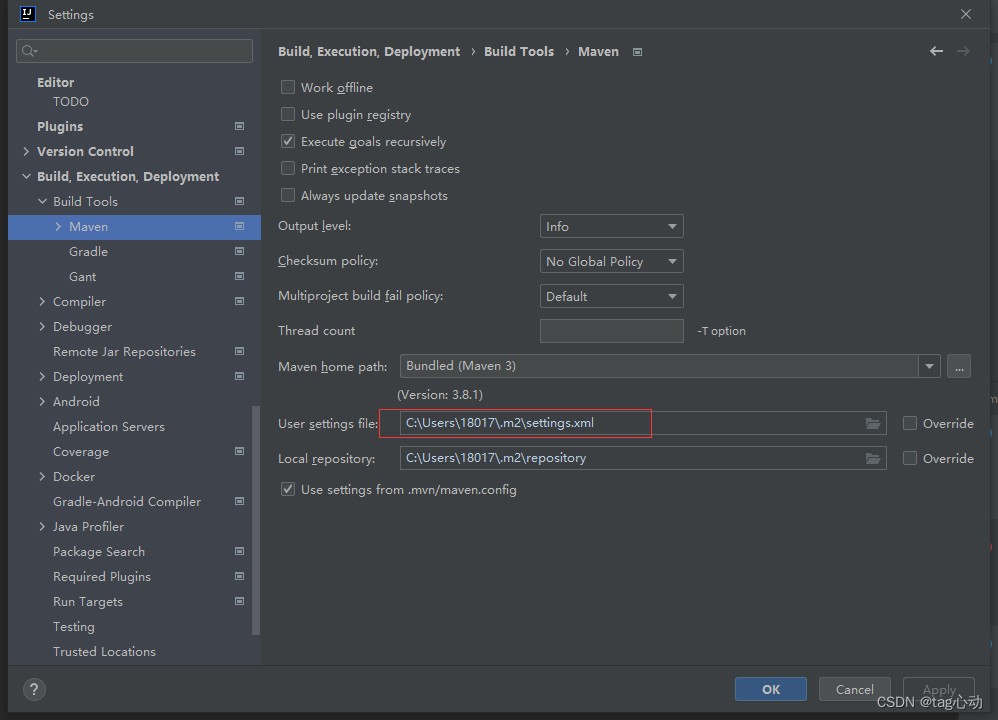Uncheck Use settings from .mvn/maven.config
Viewport: 998px width, 720px height.
[x=288, y=489]
